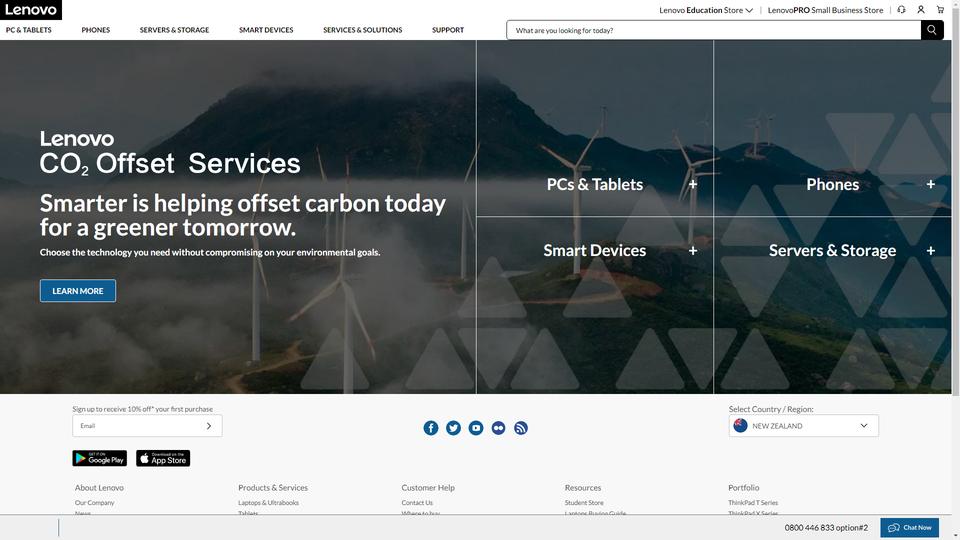Open the Student Store footer link
The width and height of the screenshot is (960, 540).
click(x=584, y=503)
